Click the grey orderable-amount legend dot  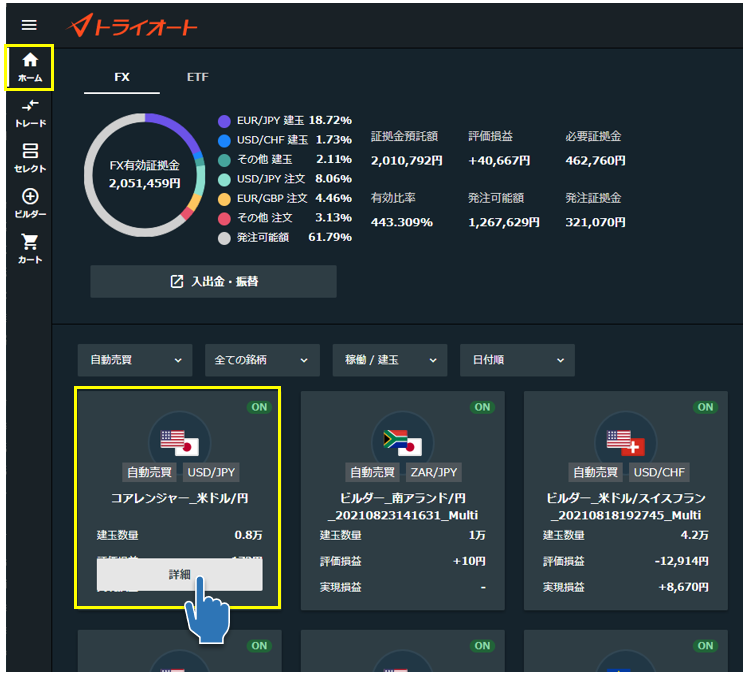coord(224,238)
